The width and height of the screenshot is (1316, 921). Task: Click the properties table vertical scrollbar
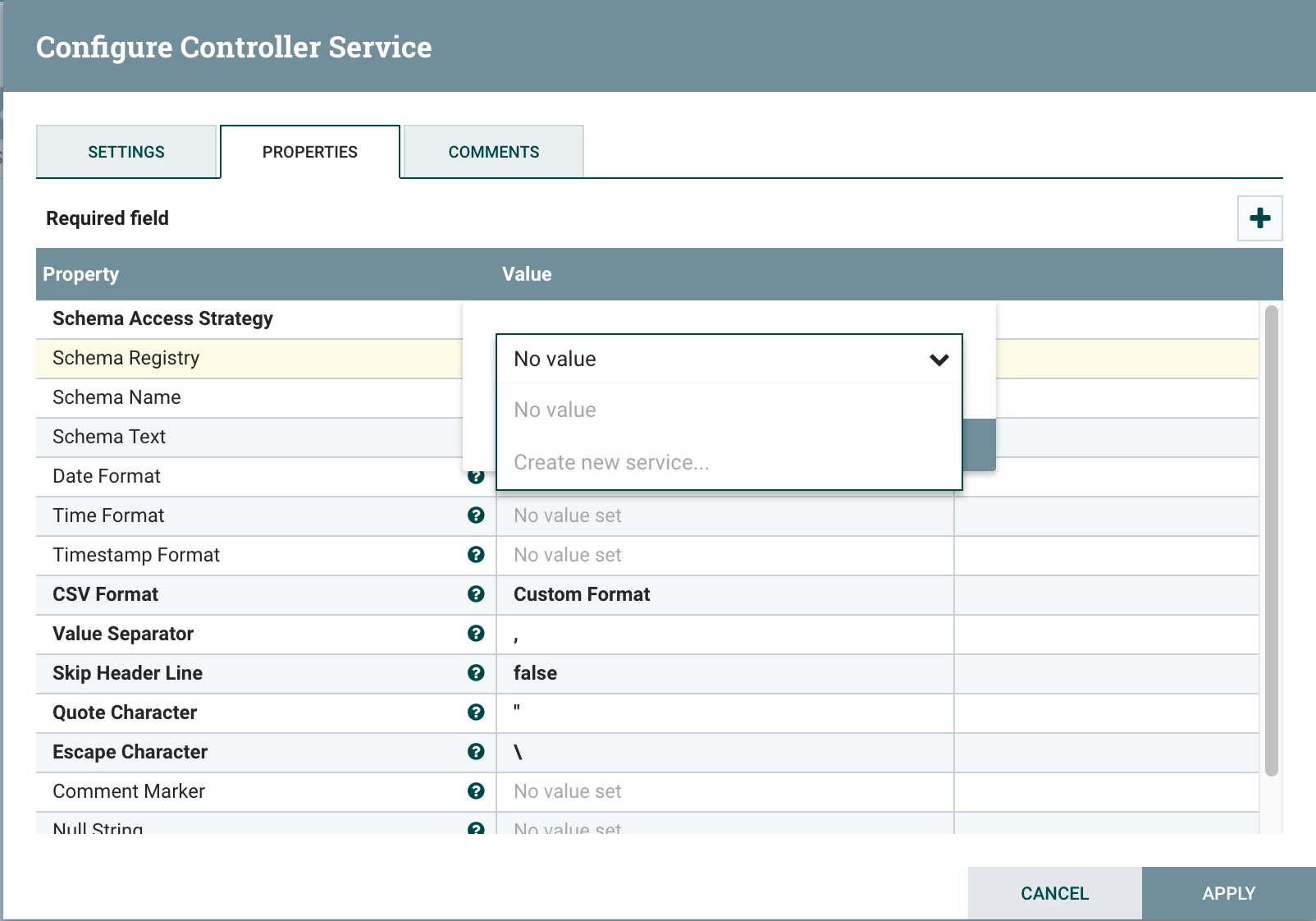(1271, 540)
